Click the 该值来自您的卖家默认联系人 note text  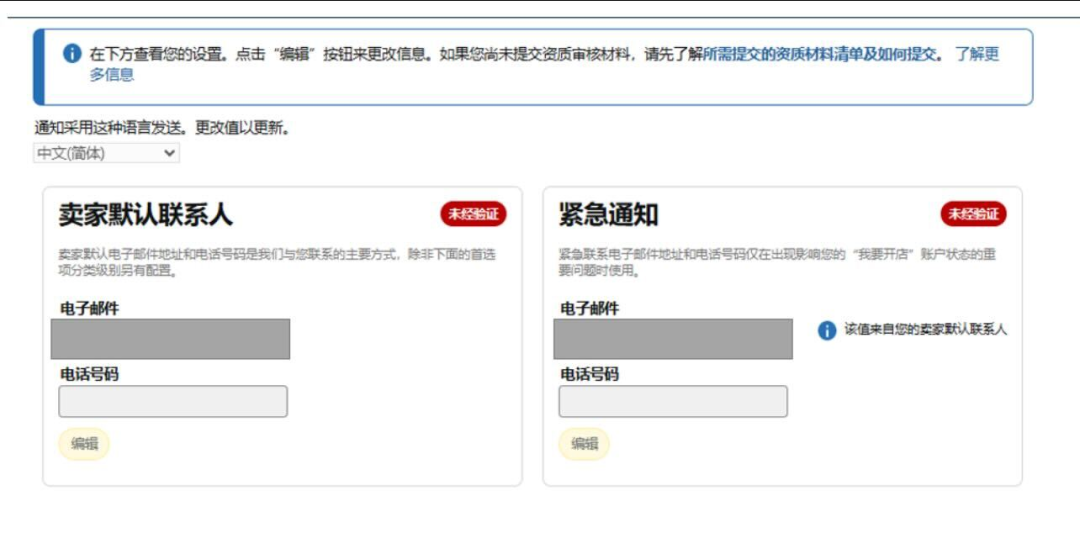925,330
